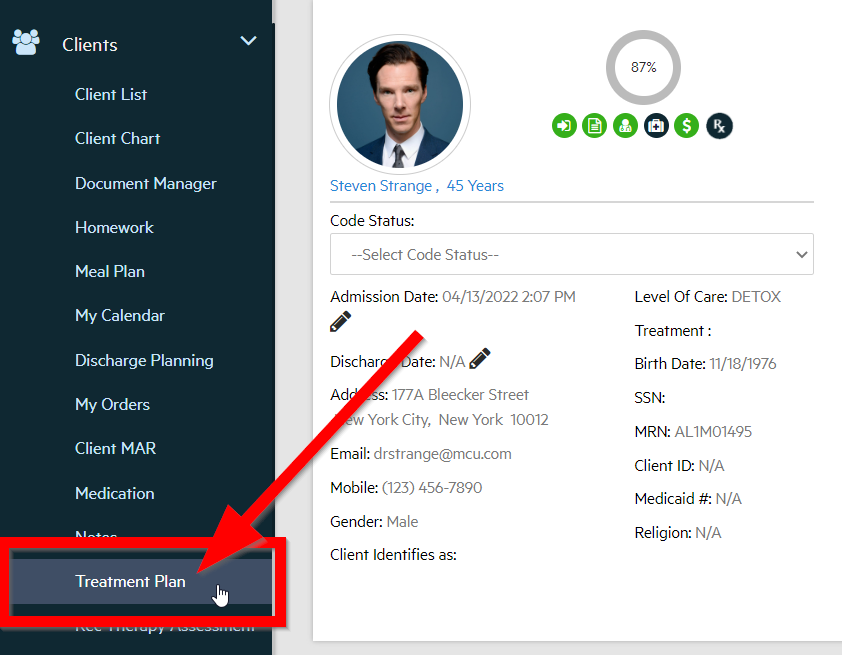The image size is (842, 655).
Task: Edit discharge date with pencil icon
Action: (480, 358)
